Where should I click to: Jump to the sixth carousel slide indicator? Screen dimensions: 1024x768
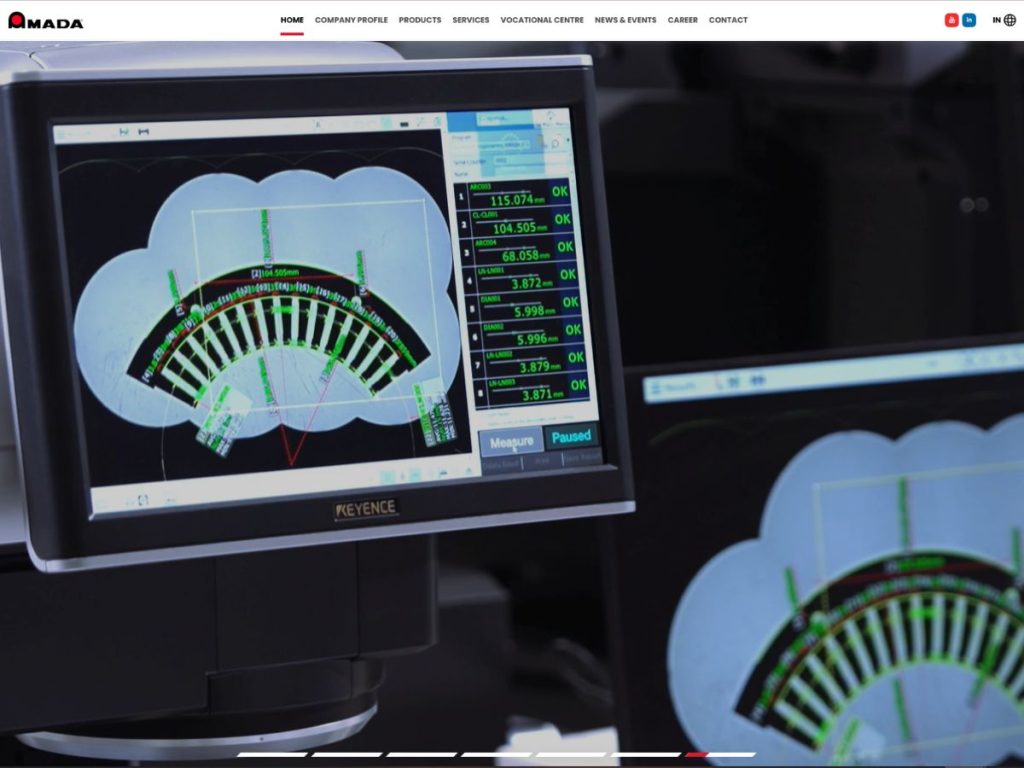point(645,755)
